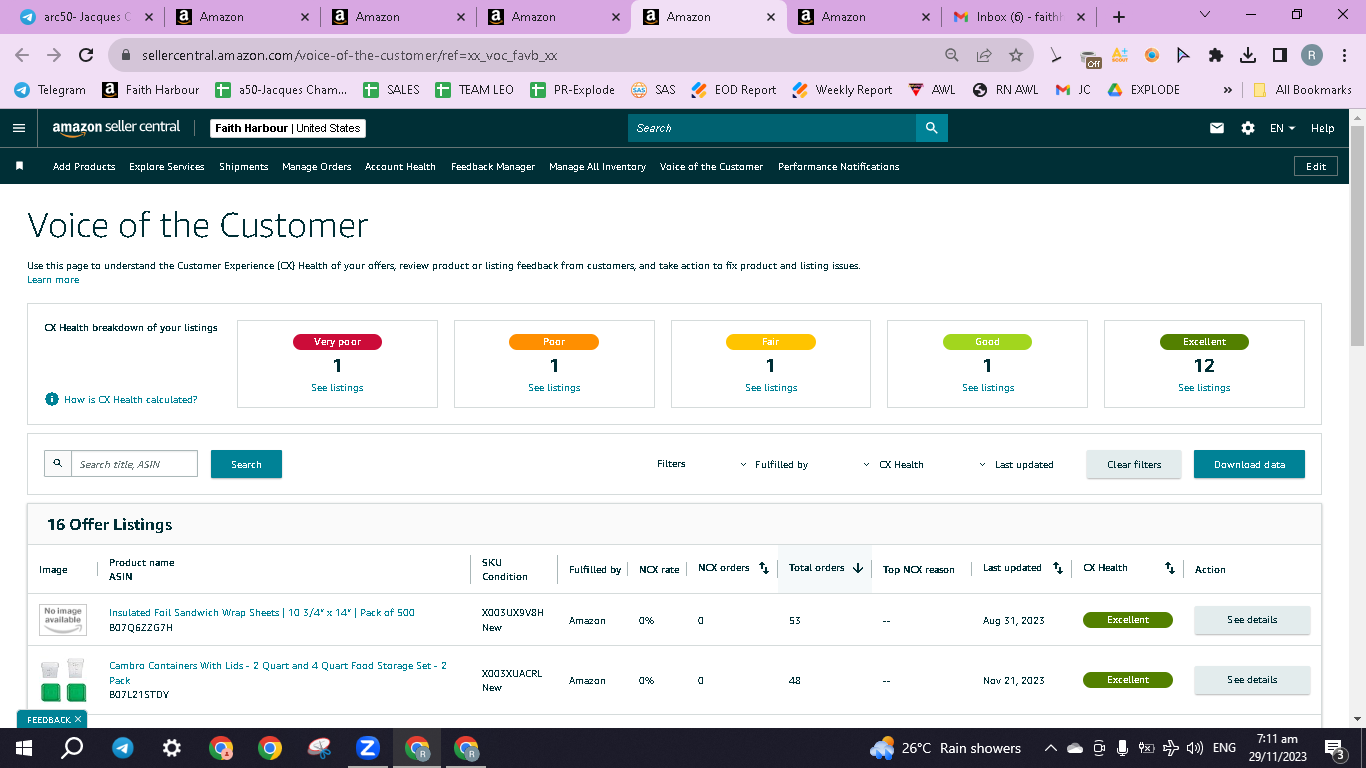The width and height of the screenshot is (1366, 768).
Task: Open the Seller Central settings gear
Action: coord(1248,128)
